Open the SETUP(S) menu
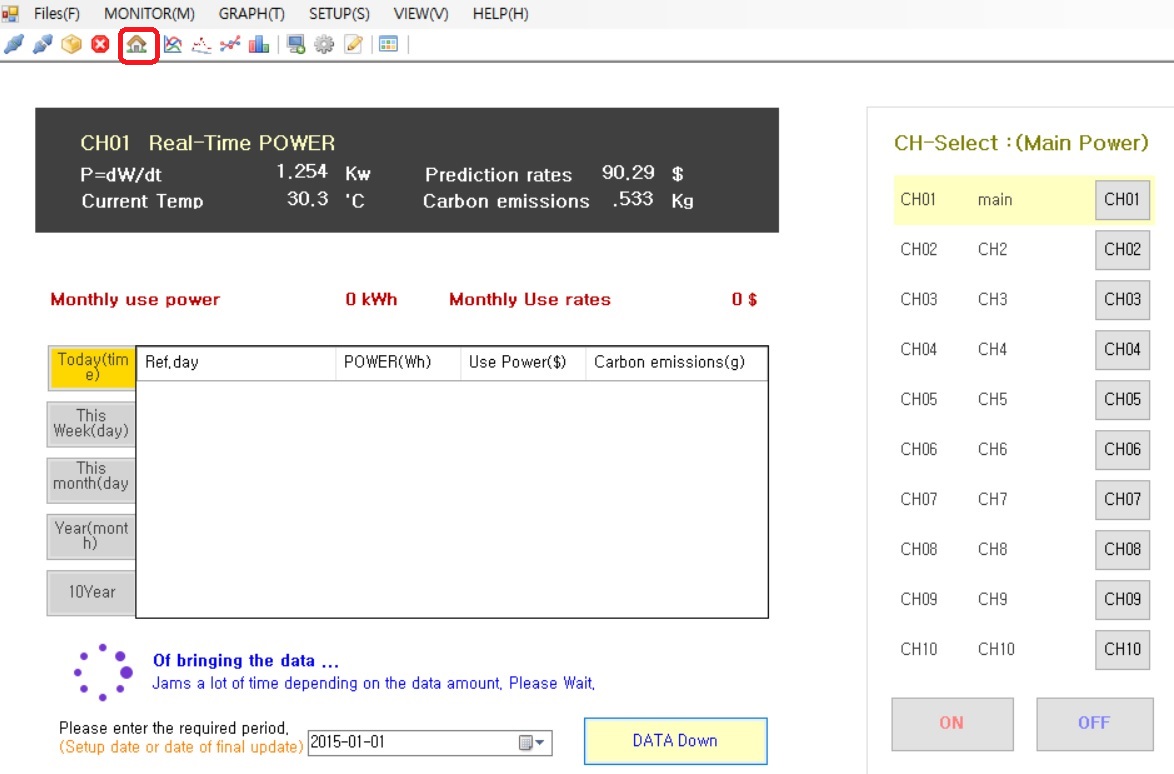This screenshot has height=774, width=1174. pos(339,13)
